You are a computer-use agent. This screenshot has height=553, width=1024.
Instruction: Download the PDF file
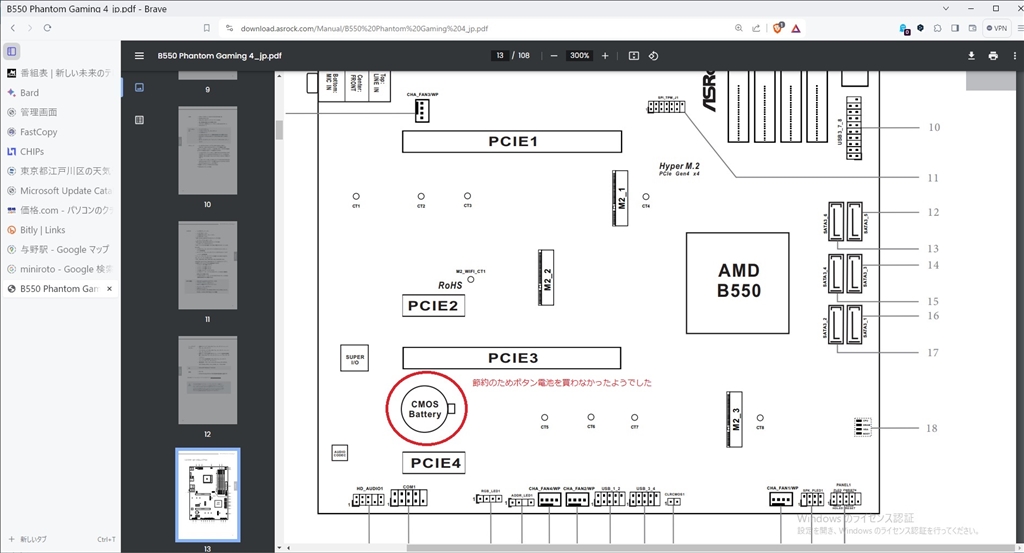971,55
